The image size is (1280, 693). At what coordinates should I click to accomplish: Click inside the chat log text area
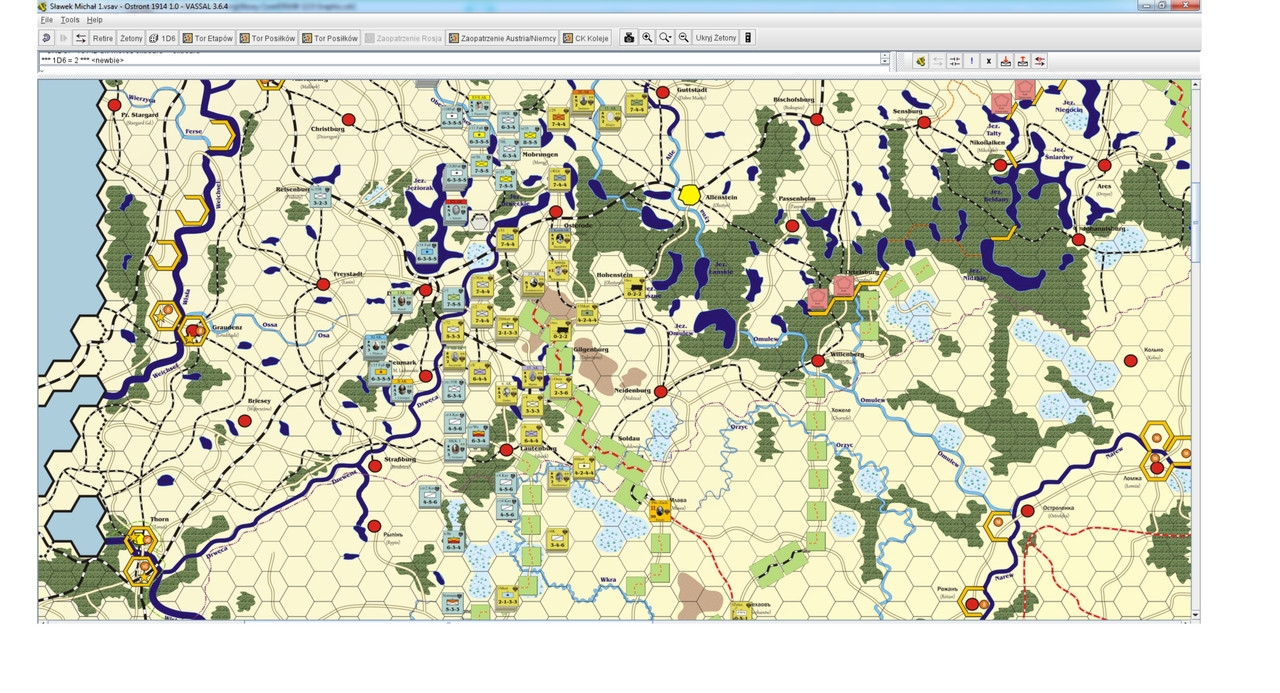(x=459, y=60)
